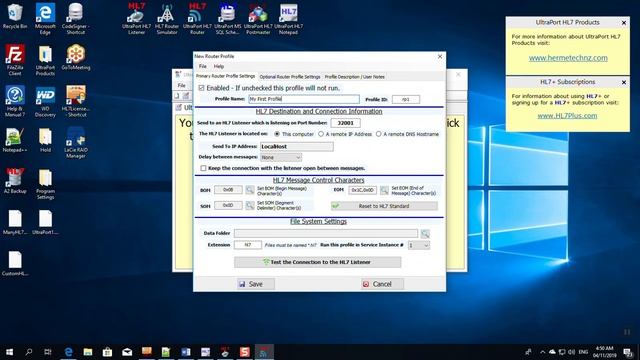Image resolution: width=640 pixels, height=360 pixels.
Task: Open WD Discovery desktop icon
Action: tap(45, 101)
